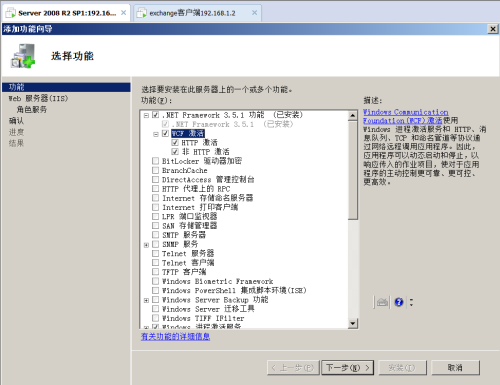Close the exchange客户端 tab
The image size is (500, 385).
(254, 13)
